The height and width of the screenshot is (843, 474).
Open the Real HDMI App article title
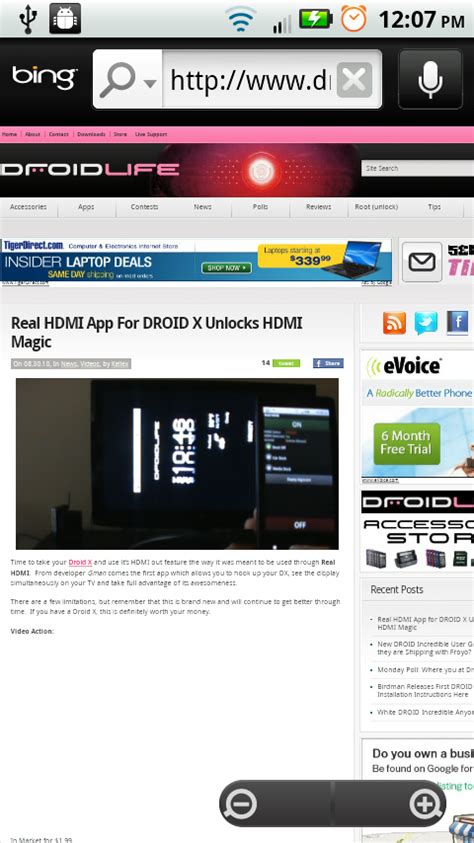click(x=156, y=332)
